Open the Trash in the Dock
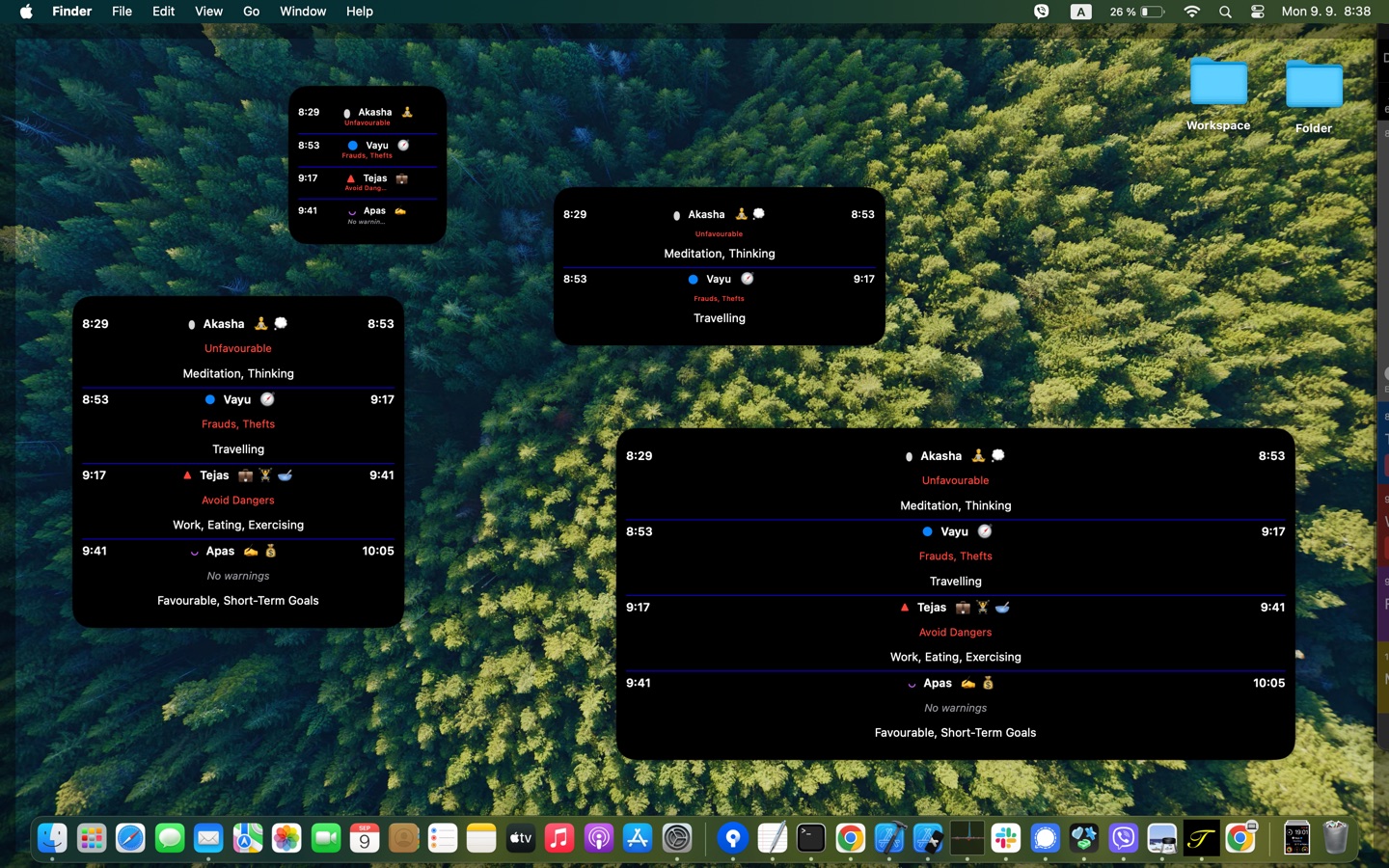This screenshot has width=1389, height=868. click(1336, 838)
